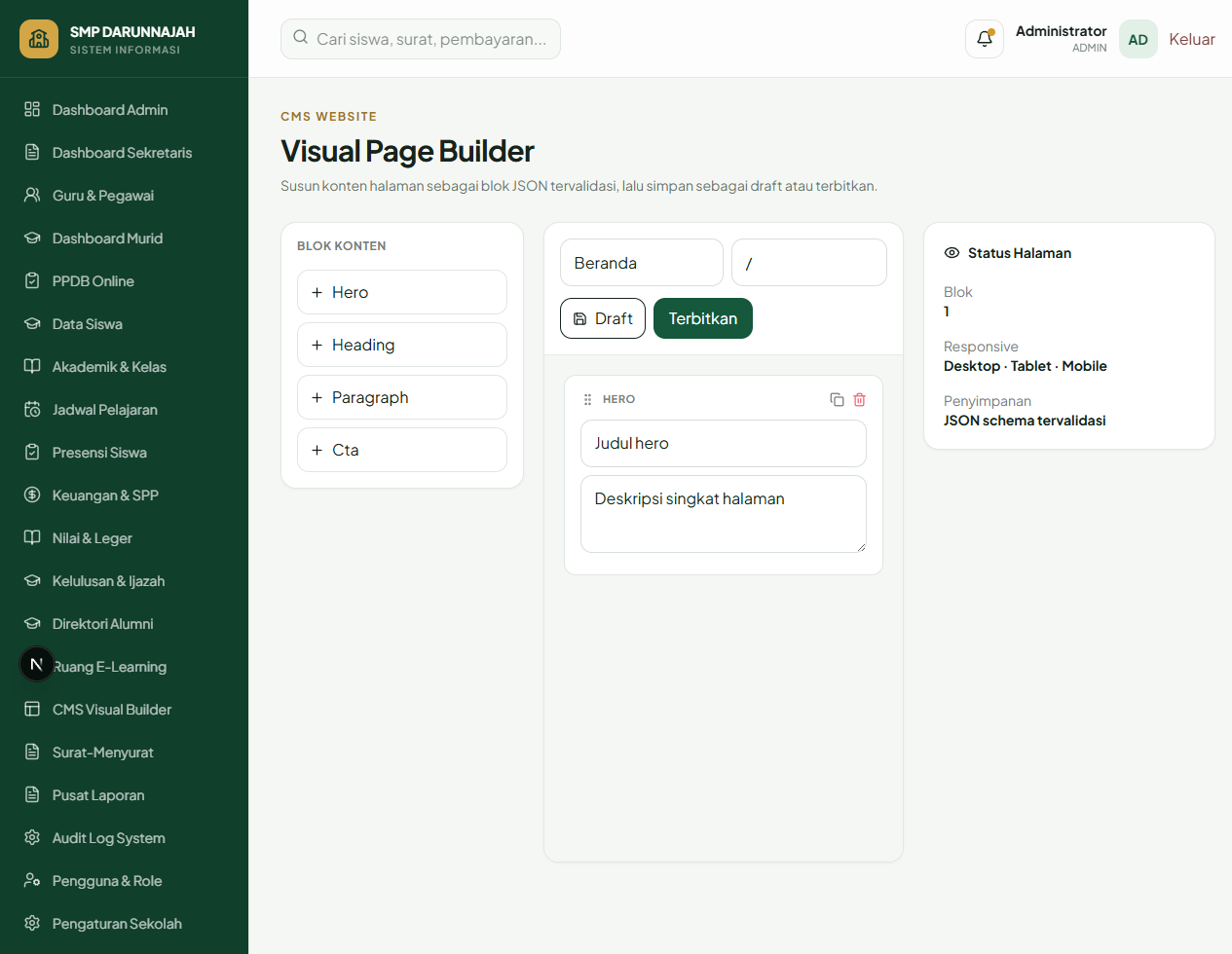Screen dimensions: 1232x954
Task: Click the PPDB Online clipboard icon
Action: coord(32,280)
